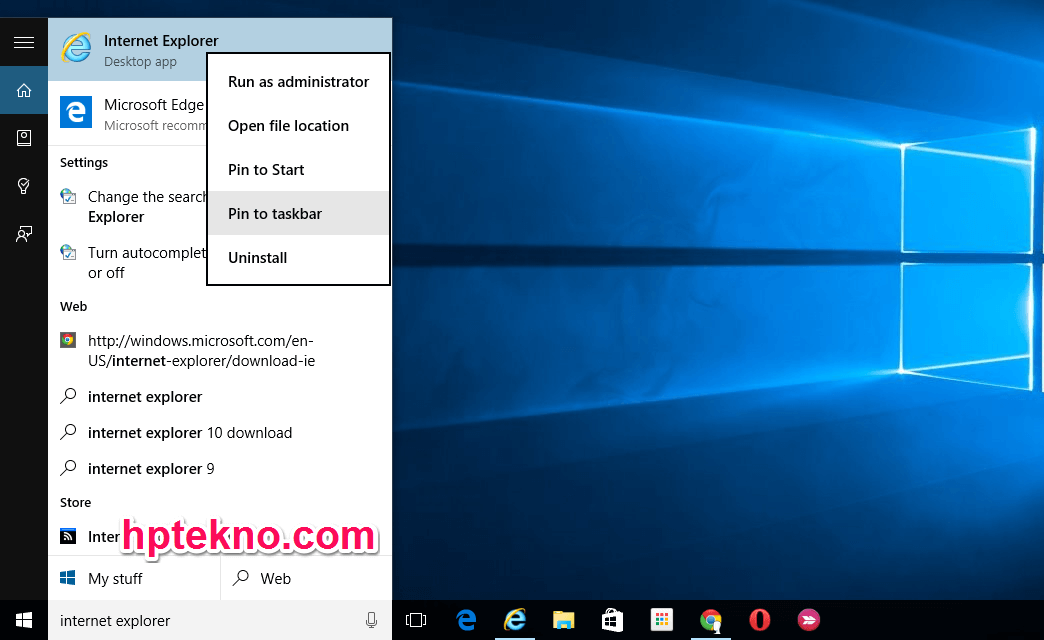This screenshot has height=640, width=1044.
Task: Launch Internet Explorer from the taskbar
Action: [515, 621]
